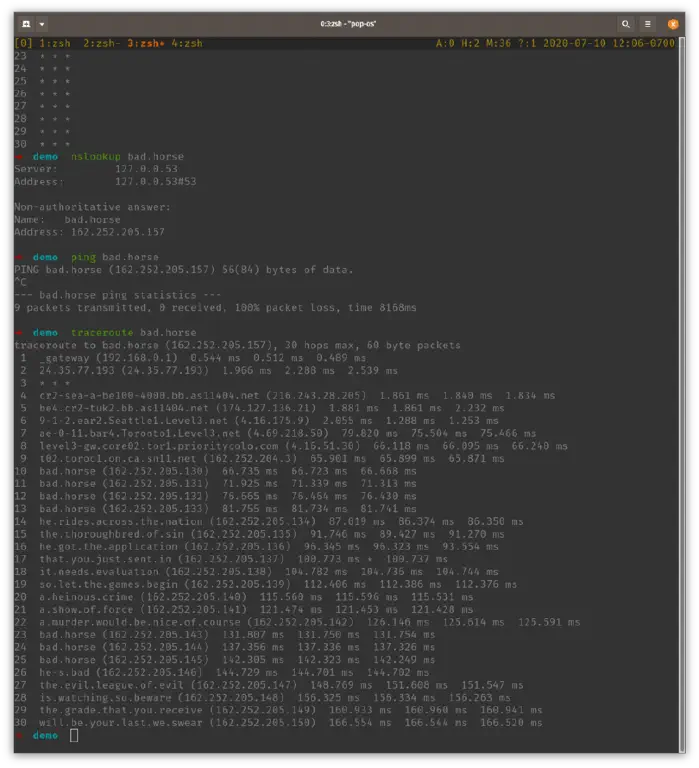Click the ping command text
Viewport: 699px width, 768px height.
coord(83,257)
